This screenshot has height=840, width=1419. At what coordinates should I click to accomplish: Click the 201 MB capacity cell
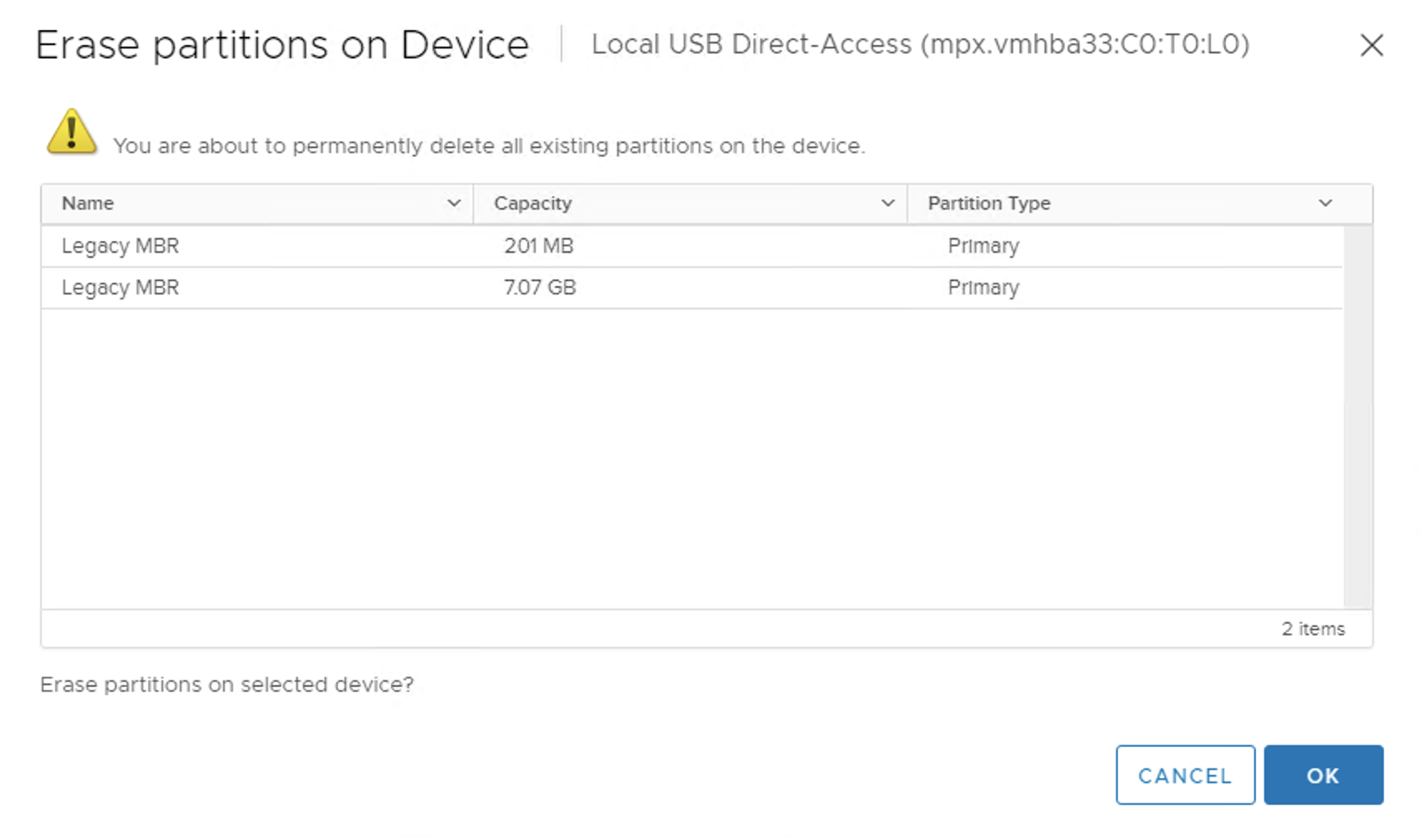(539, 246)
